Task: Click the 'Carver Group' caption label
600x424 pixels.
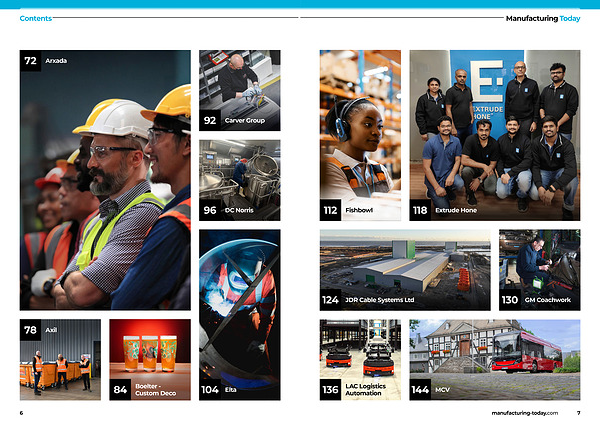Action: [245, 120]
